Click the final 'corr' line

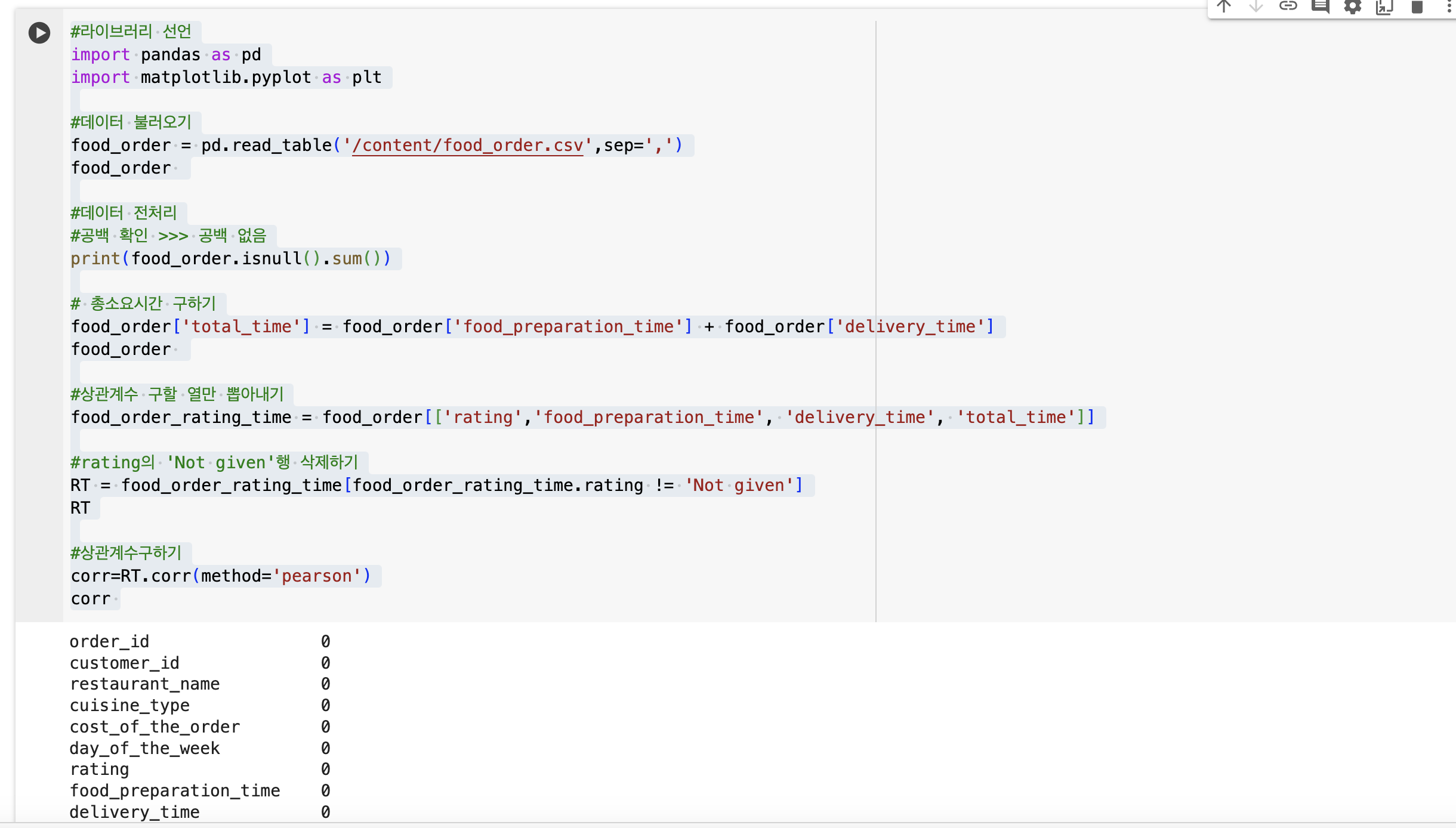[x=91, y=599]
